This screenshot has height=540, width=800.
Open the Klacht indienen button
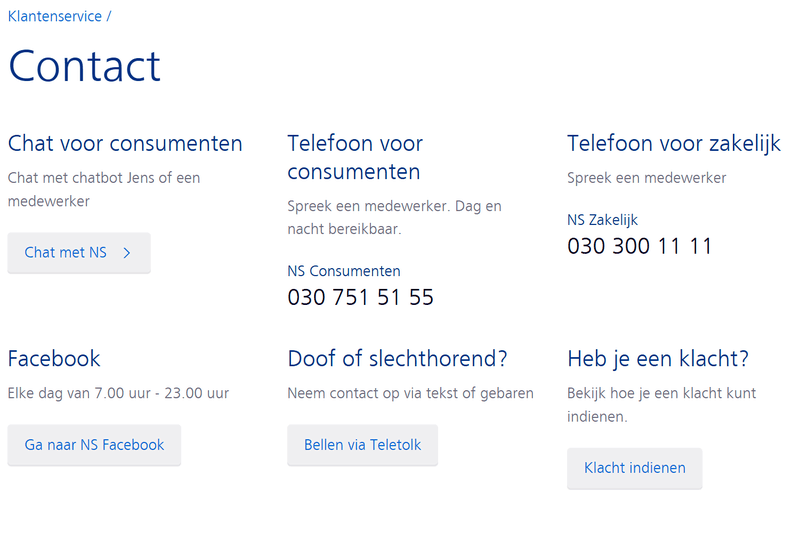tap(634, 468)
